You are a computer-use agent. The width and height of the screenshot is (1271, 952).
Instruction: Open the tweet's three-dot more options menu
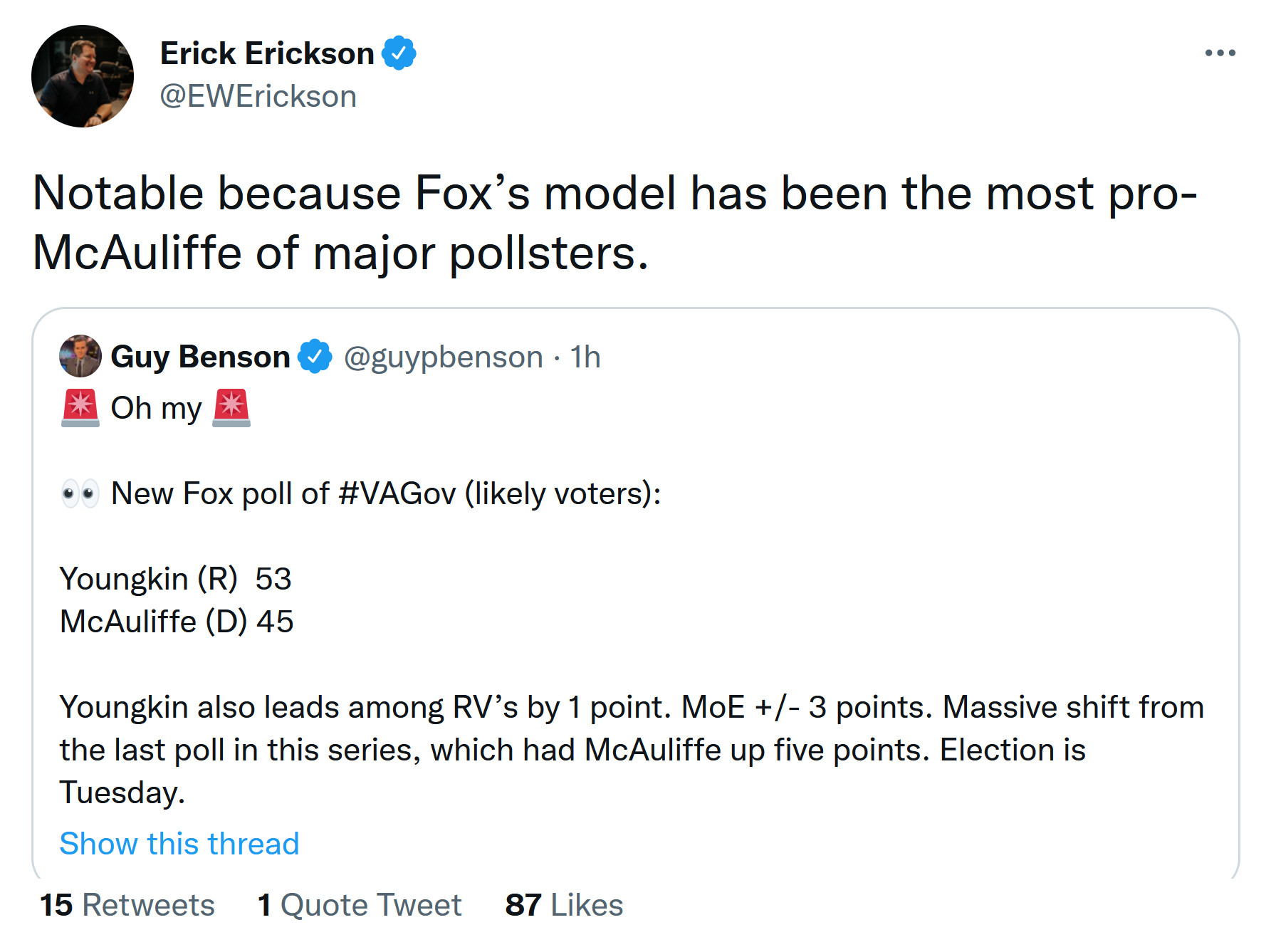(x=1220, y=53)
